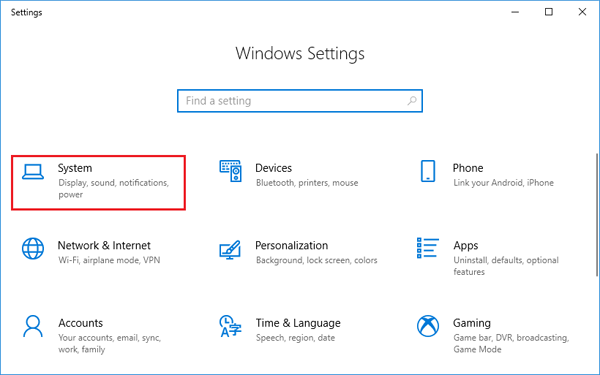Click 'Background, lock screen, colors' text
This screenshot has width=600, height=375.
coord(316,260)
